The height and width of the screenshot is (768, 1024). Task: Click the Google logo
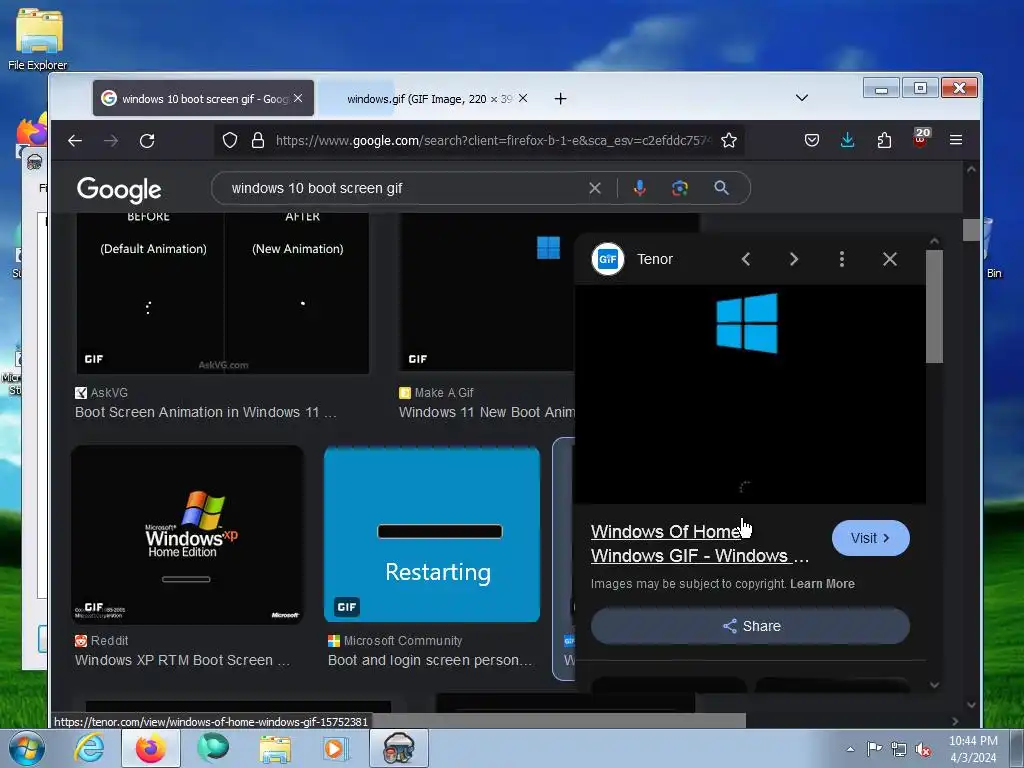[119, 189]
